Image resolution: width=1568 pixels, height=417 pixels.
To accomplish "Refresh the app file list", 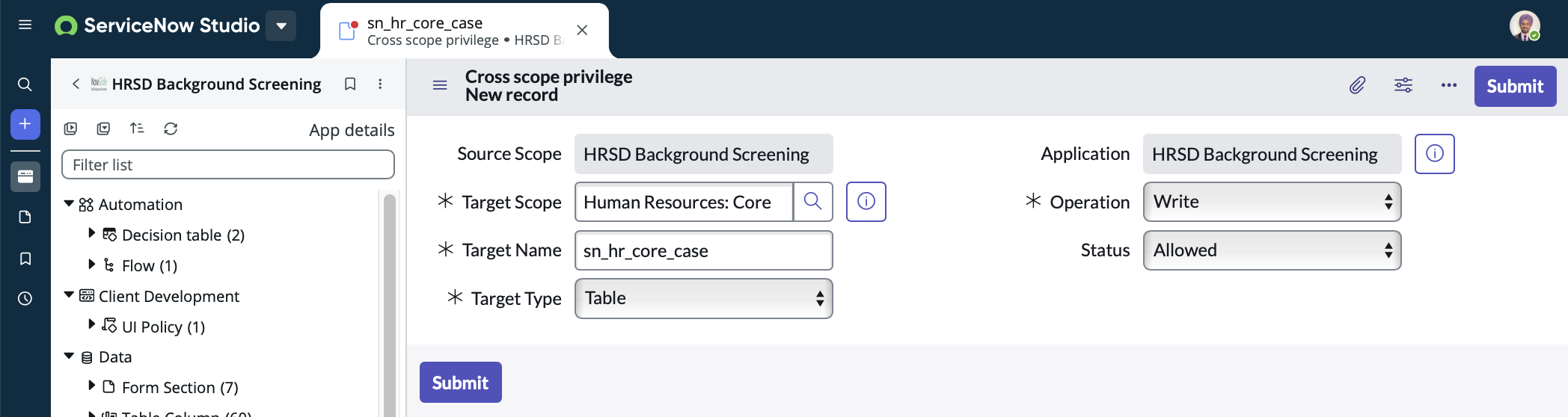I will (171, 129).
